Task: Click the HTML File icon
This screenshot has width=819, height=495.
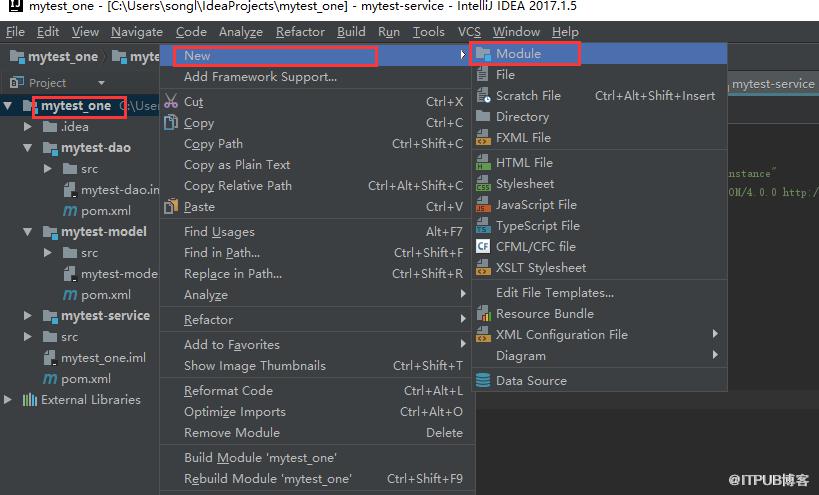Action: [483, 163]
